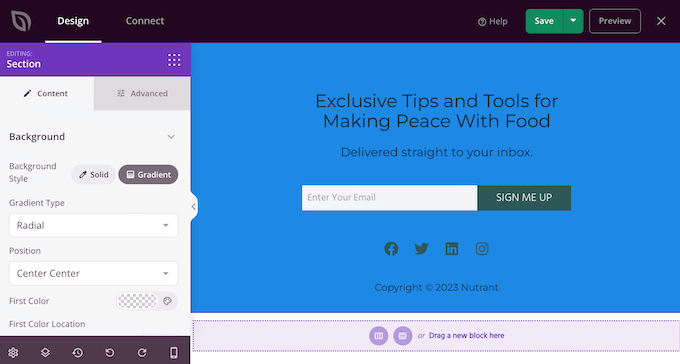This screenshot has height=364, width=680.
Task: Click the SeedProd leaf logo
Action: point(21,21)
